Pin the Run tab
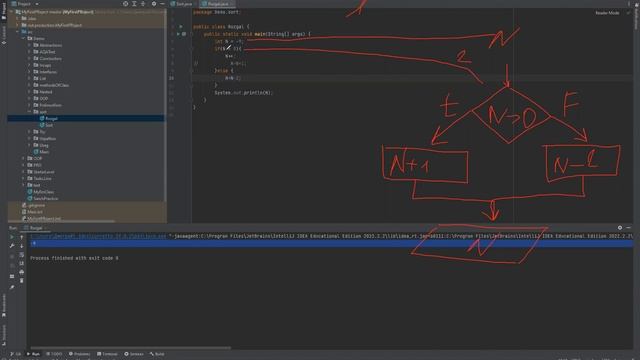The height and width of the screenshot is (360, 640). (12, 287)
